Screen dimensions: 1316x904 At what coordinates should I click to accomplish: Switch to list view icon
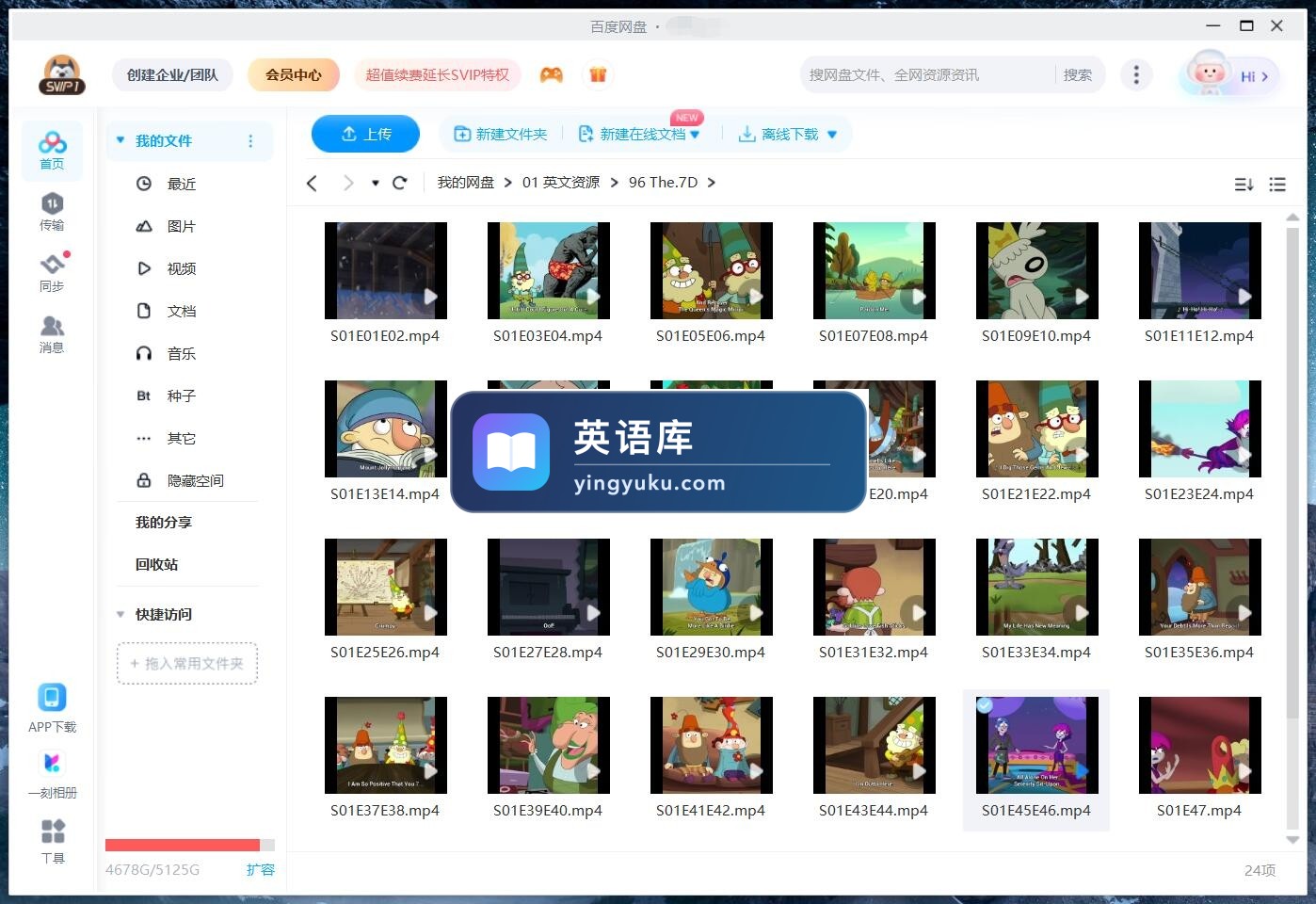point(1277,185)
